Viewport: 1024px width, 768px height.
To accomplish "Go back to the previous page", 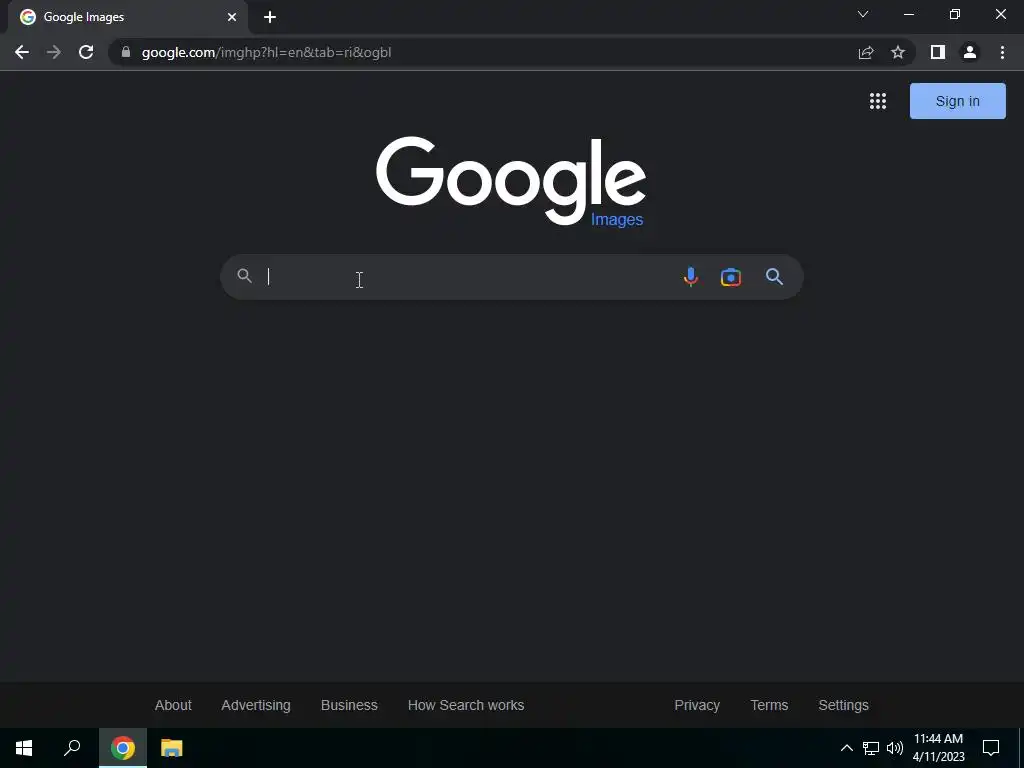I will [22, 52].
